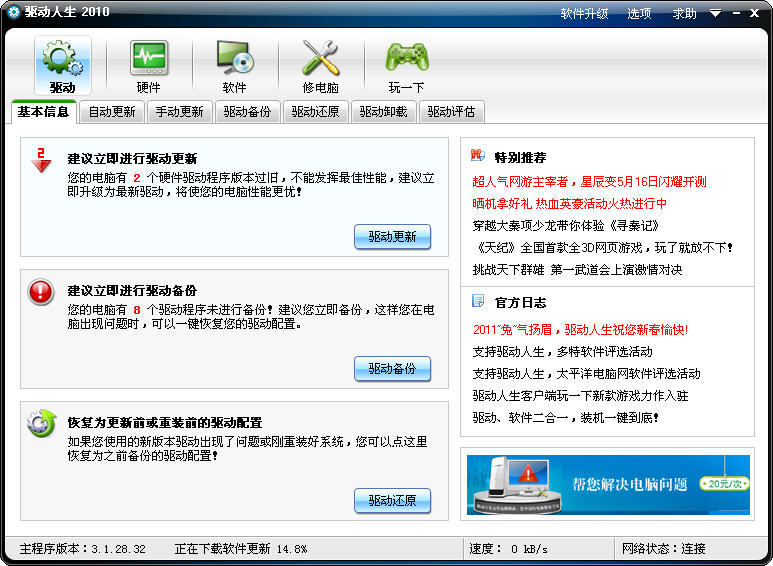Open the 求助 help menu
Viewport: 773px width, 566px height.
point(684,13)
